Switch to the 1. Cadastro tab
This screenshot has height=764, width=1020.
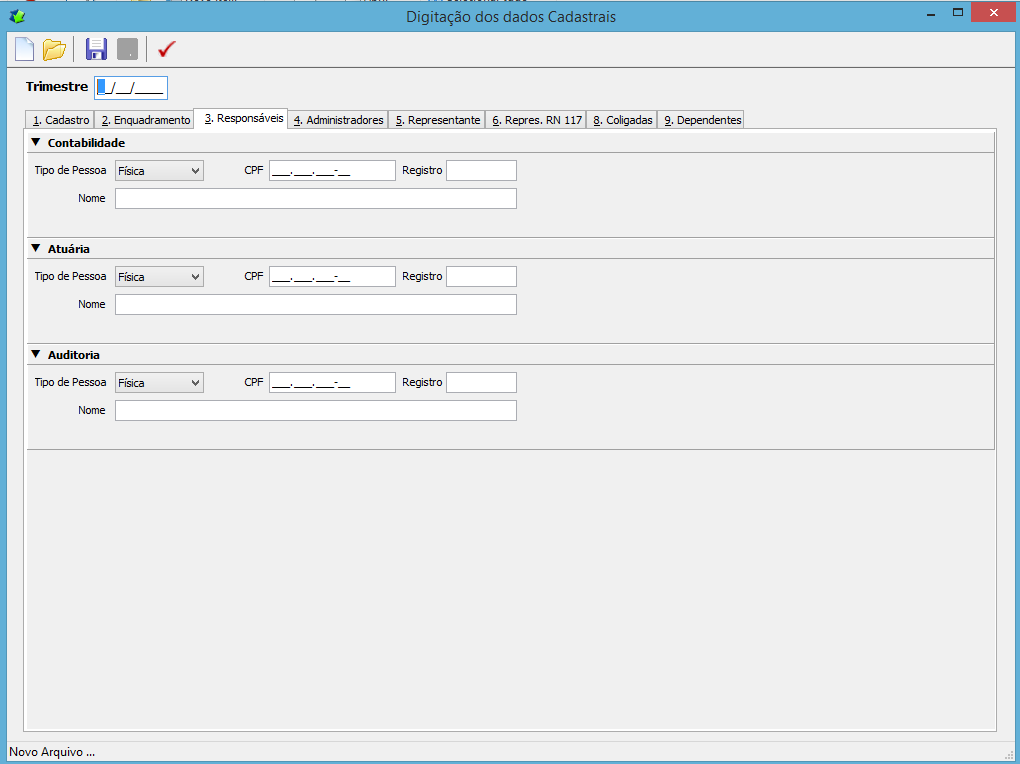[60, 120]
